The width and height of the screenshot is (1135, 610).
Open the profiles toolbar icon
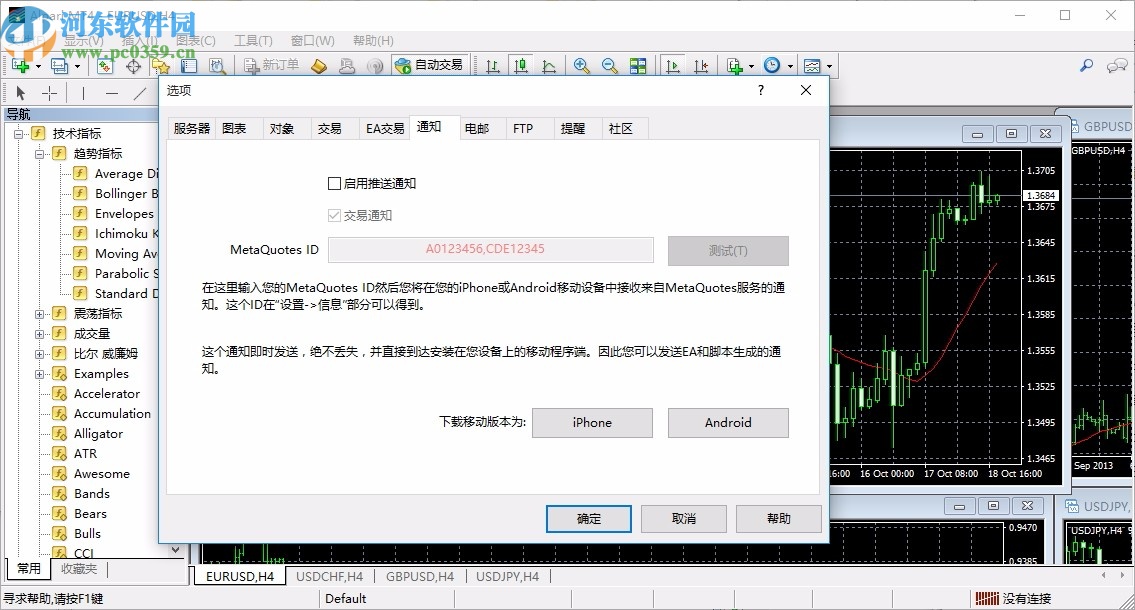coord(60,67)
